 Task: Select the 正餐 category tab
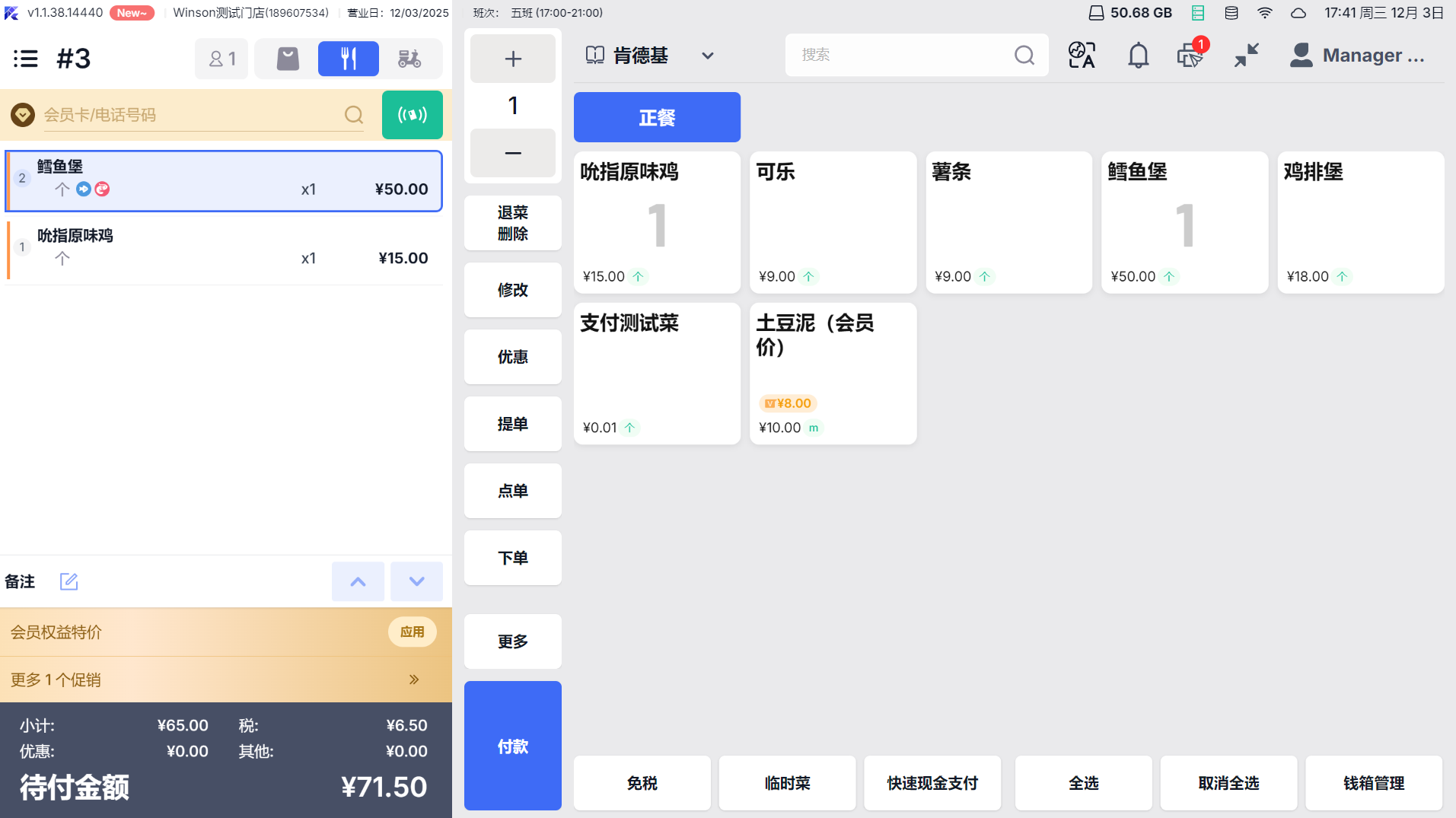pyautogui.click(x=656, y=117)
